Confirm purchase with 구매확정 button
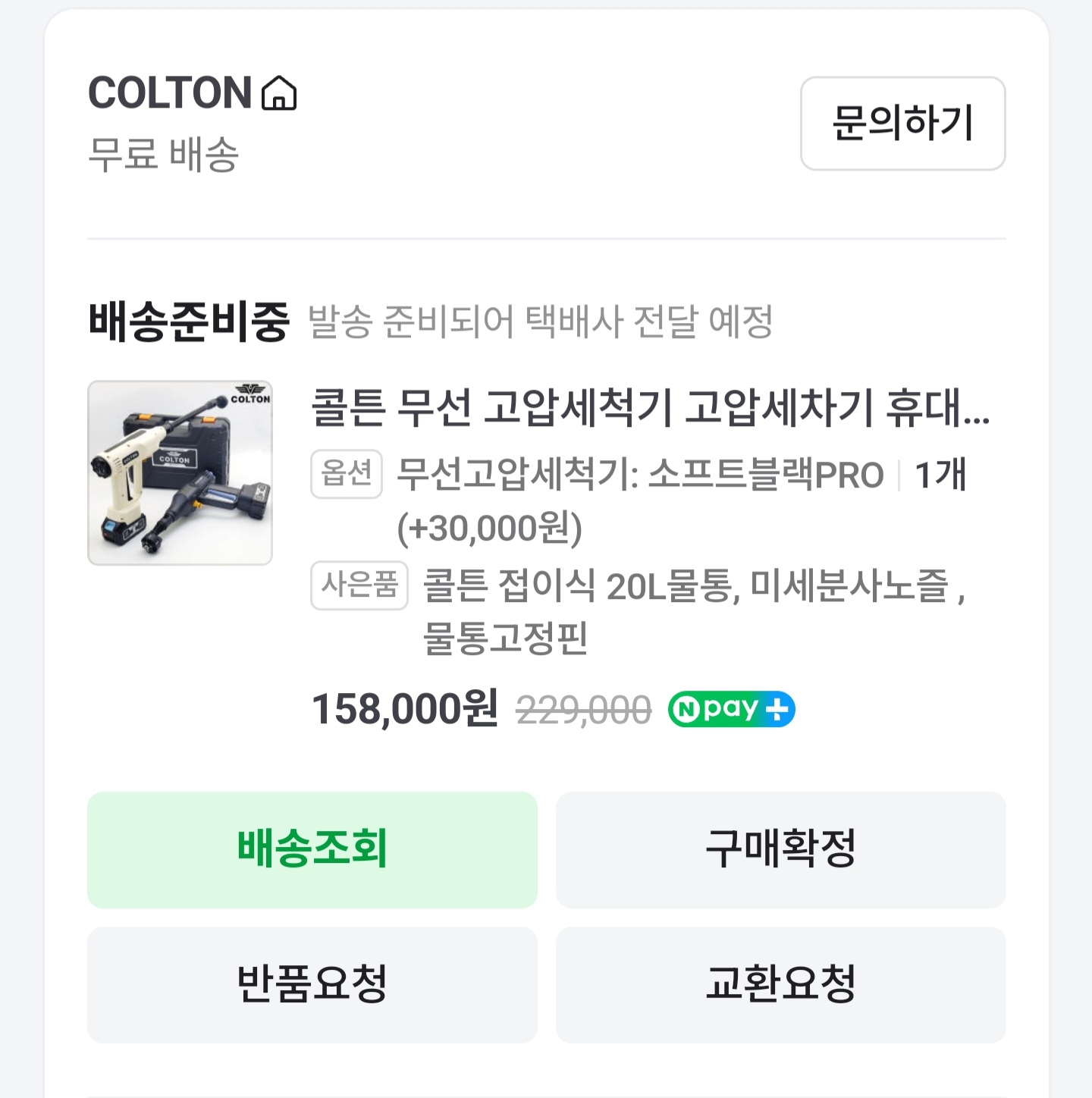1092x1098 pixels. click(x=780, y=849)
